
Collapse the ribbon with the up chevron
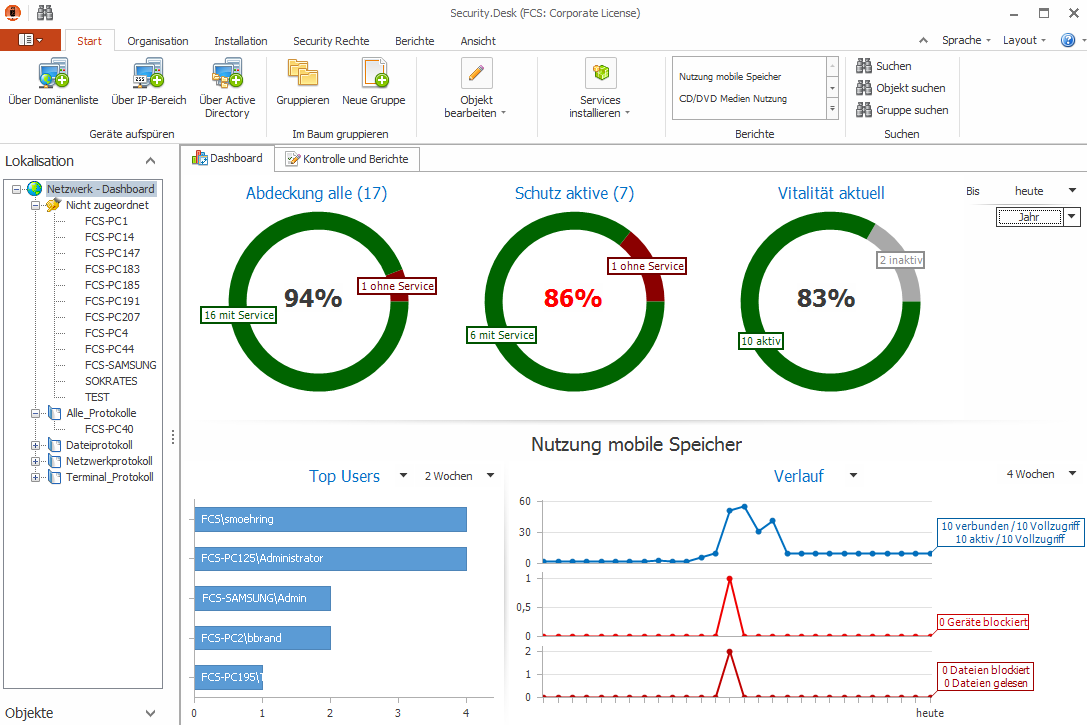click(923, 40)
